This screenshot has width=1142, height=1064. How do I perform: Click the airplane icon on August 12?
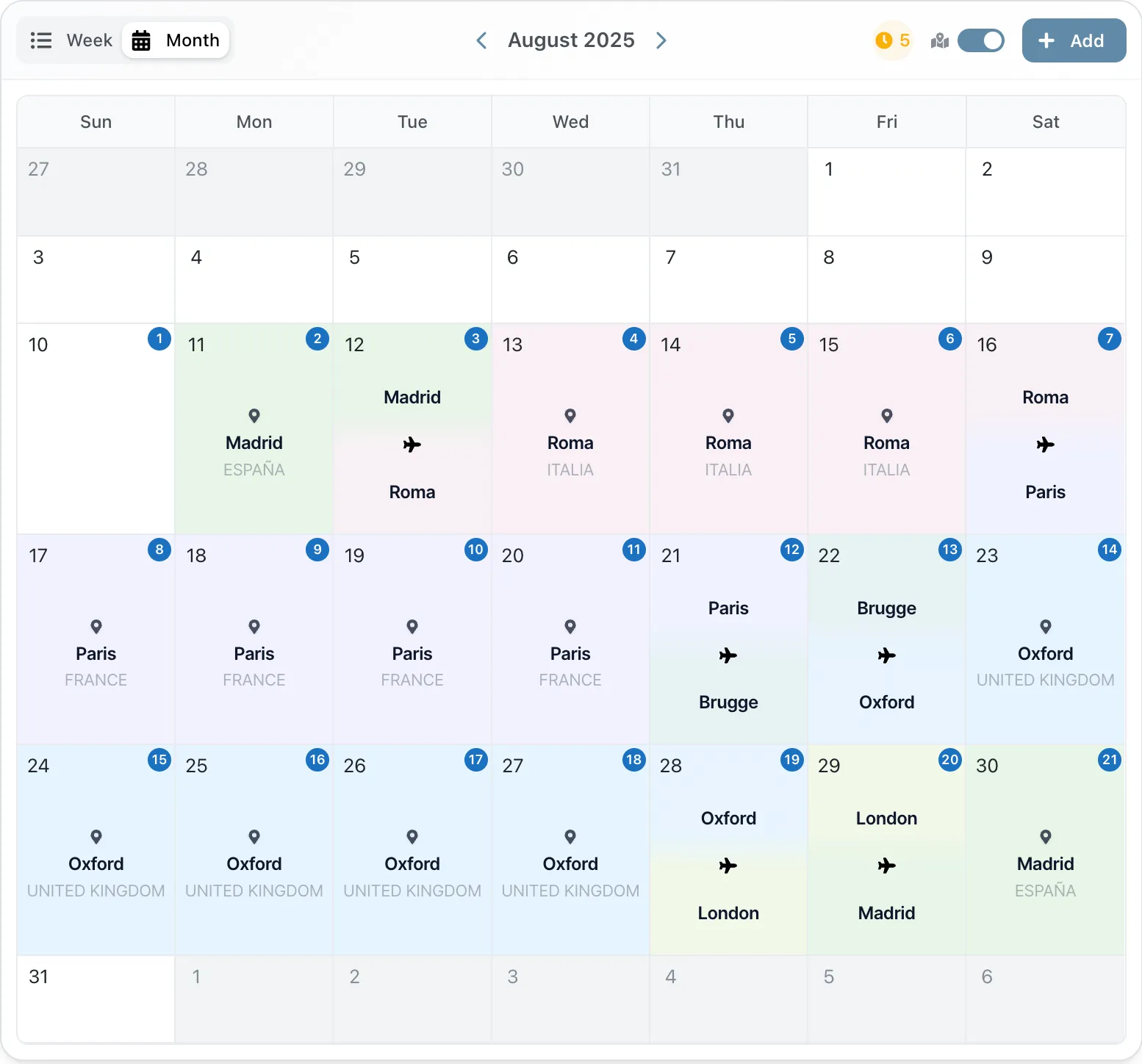412,445
